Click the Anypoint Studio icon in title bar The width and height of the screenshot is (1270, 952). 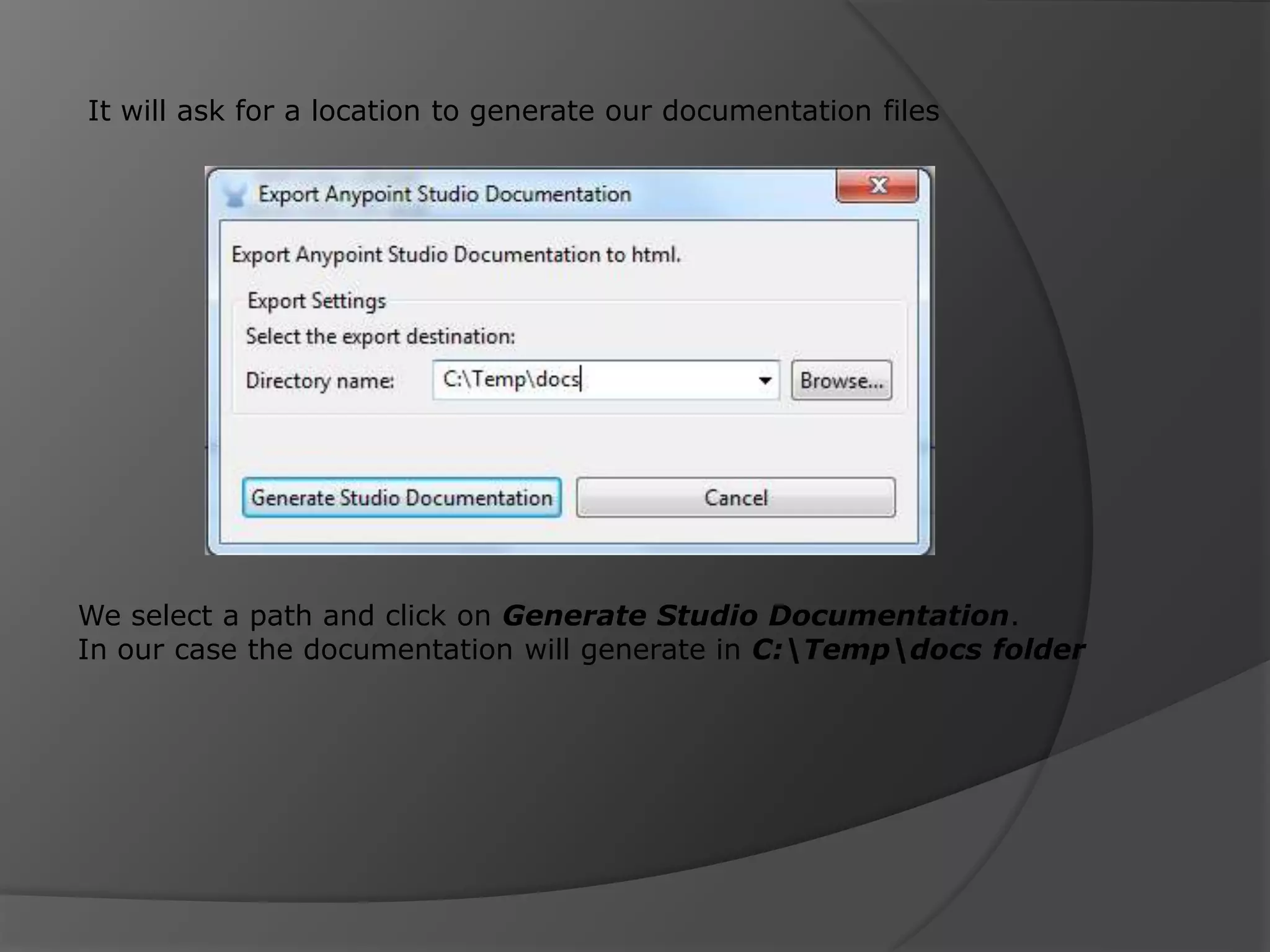[x=235, y=195]
